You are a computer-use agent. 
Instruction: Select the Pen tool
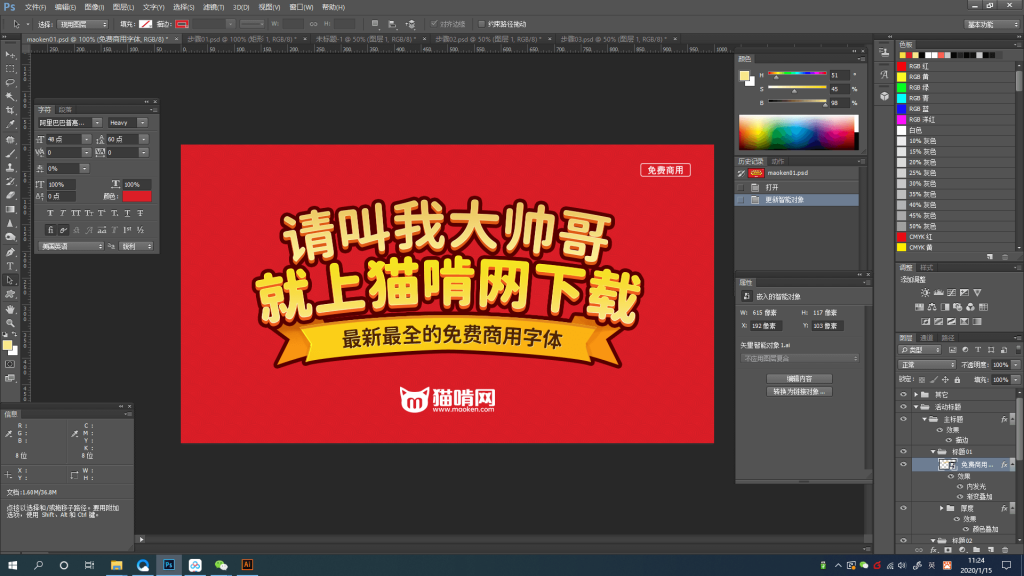[10, 252]
